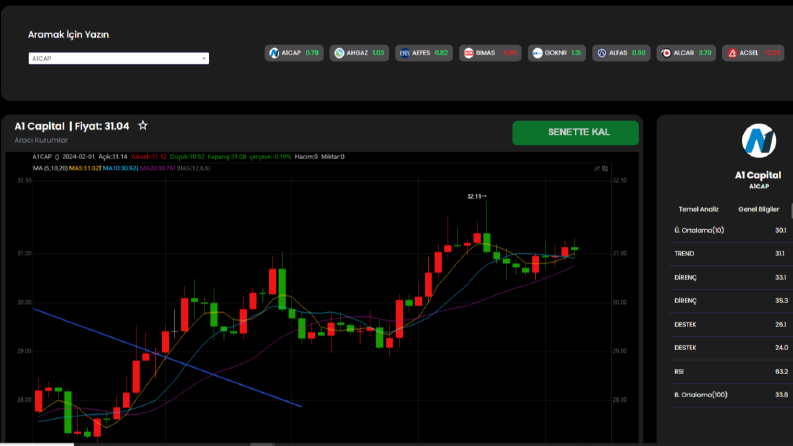Toggle the favorite star next to A1 Capital
The height and width of the screenshot is (446, 793).
point(143,125)
